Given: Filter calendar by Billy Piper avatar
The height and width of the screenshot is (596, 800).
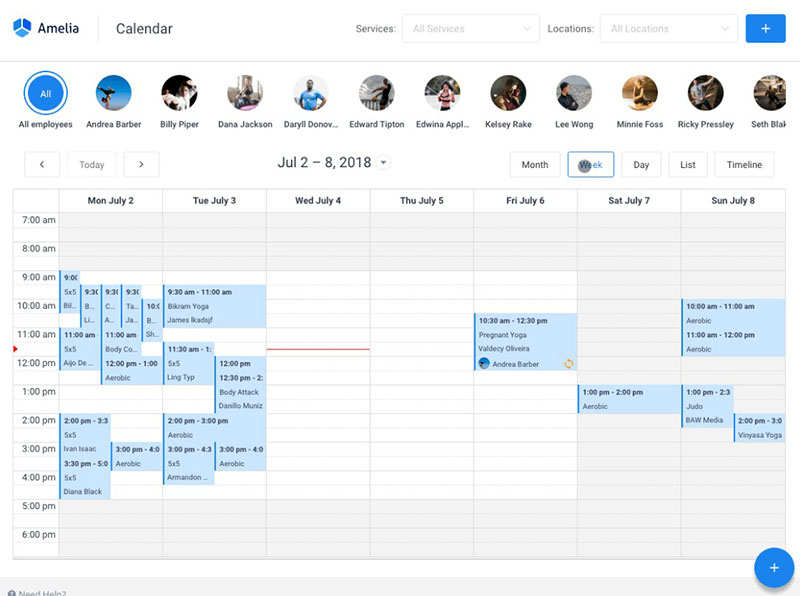Looking at the screenshot, I should (x=179, y=93).
